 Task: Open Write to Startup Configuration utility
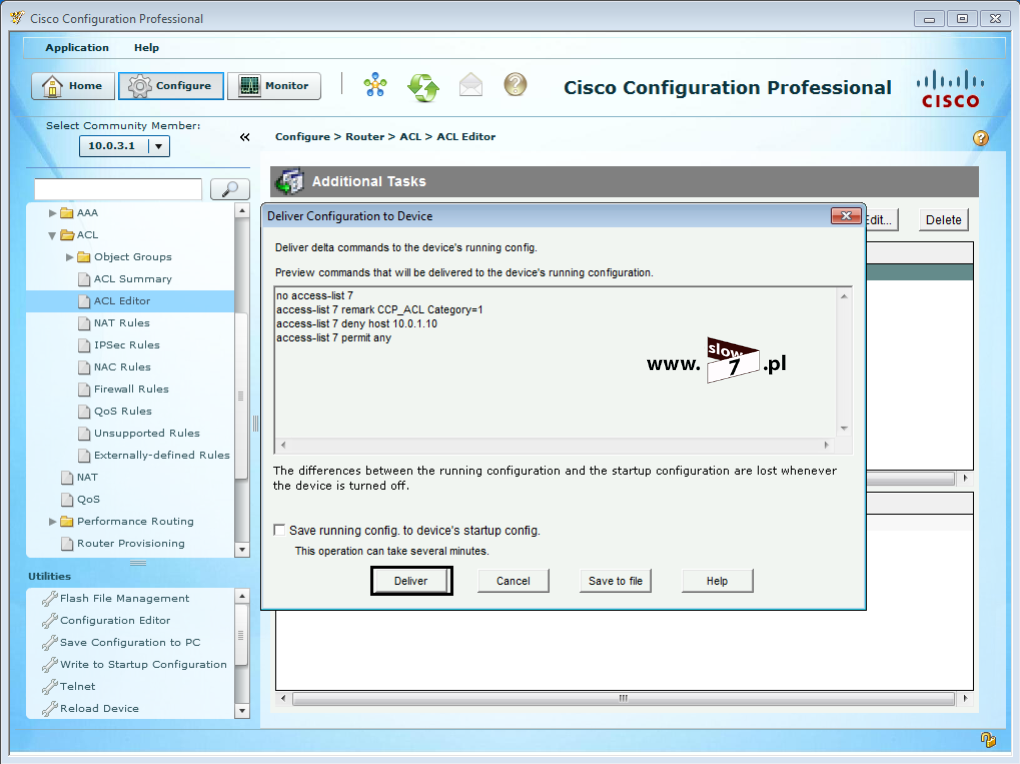pos(143,665)
